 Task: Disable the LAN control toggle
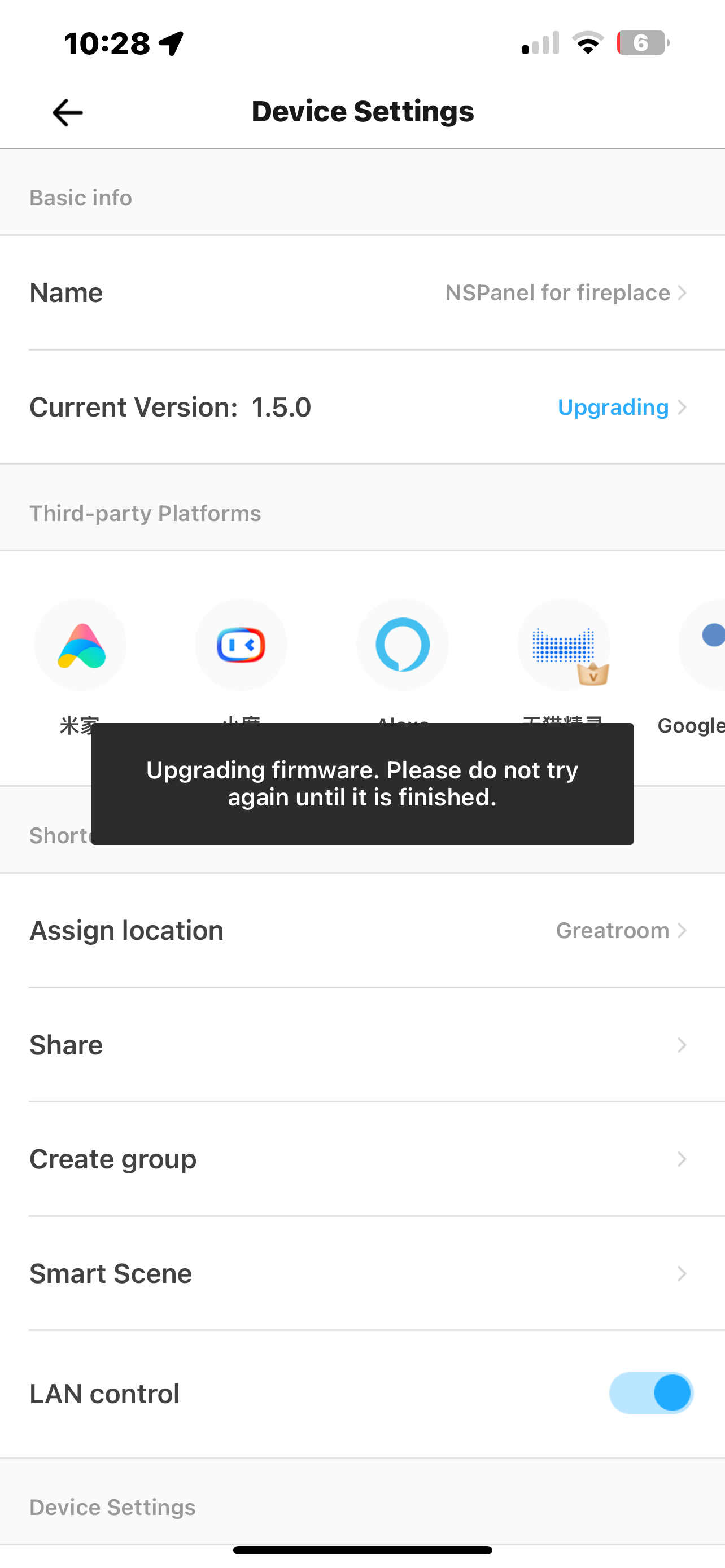pos(650,1392)
